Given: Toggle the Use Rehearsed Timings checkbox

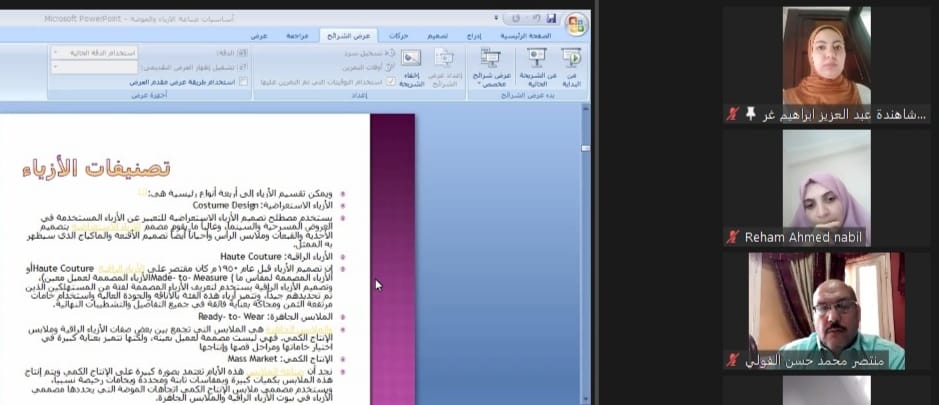Looking at the screenshot, I should [x=377, y=82].
